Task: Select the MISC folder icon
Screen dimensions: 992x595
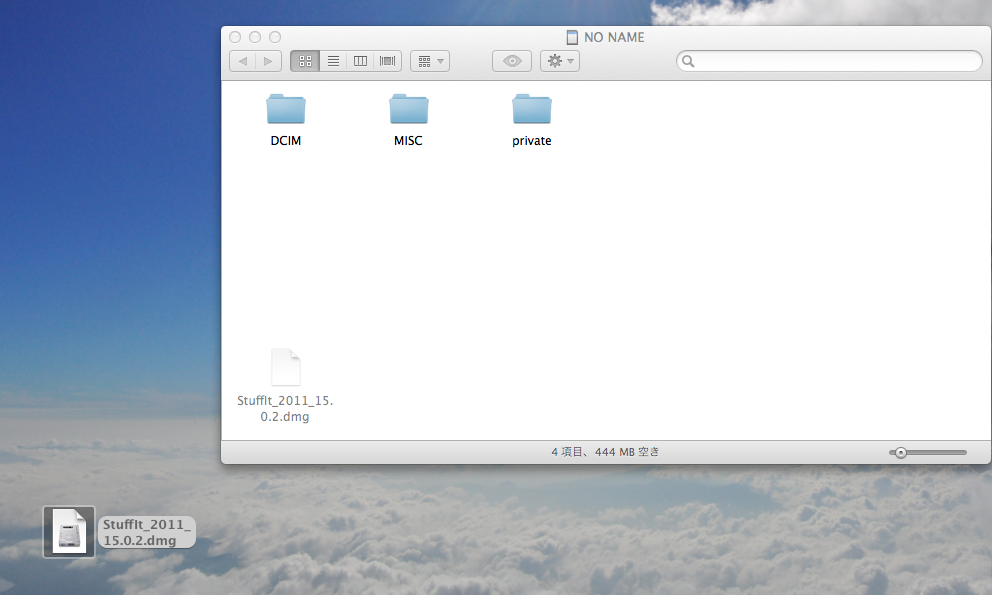Action: (x=409, y=109)
